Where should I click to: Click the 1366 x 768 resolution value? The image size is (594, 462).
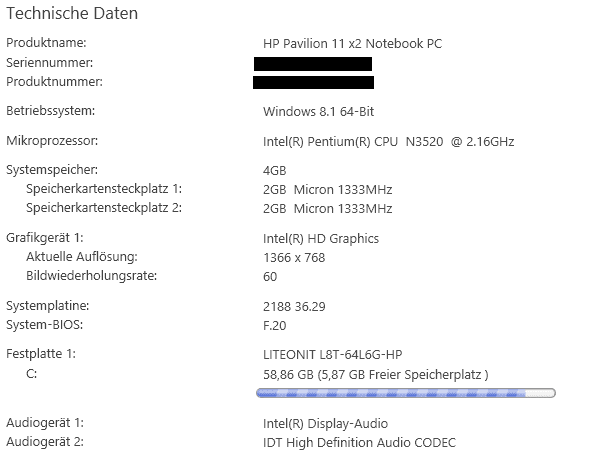pyautogui.click(x=294, y=258)
